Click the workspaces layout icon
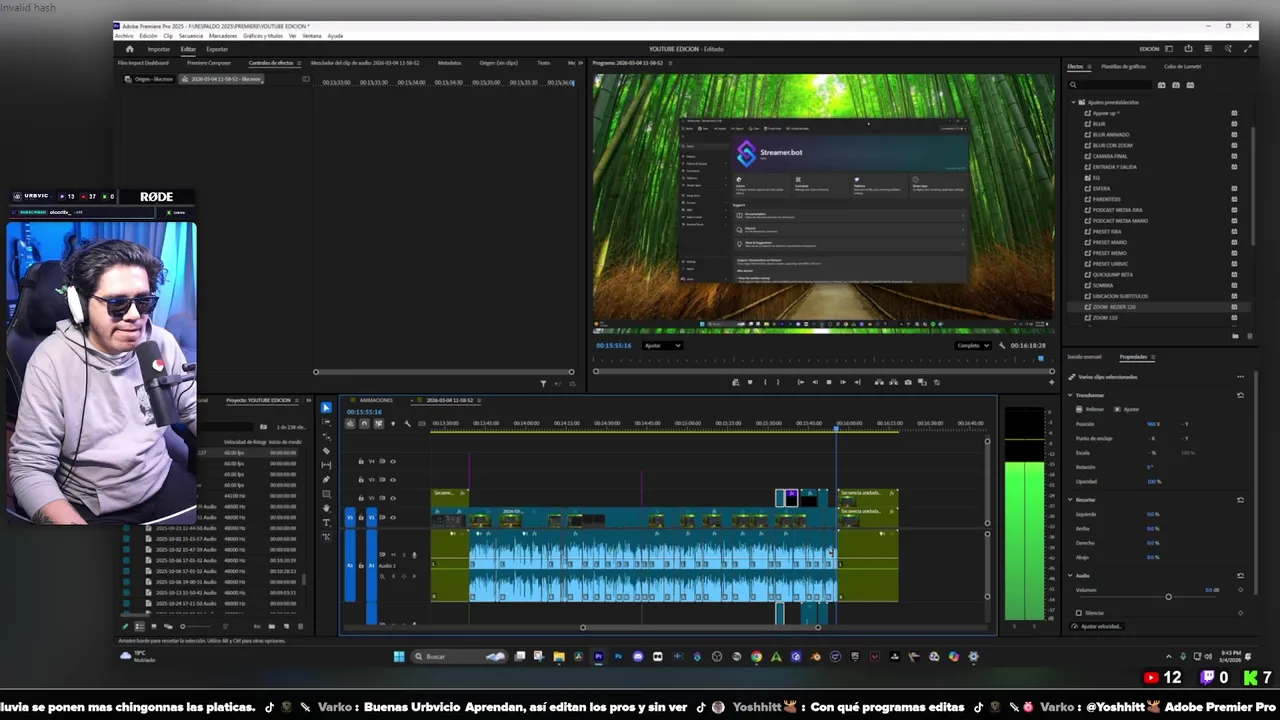Viewport: 1280px width, 720px height. click(1171, 49)
